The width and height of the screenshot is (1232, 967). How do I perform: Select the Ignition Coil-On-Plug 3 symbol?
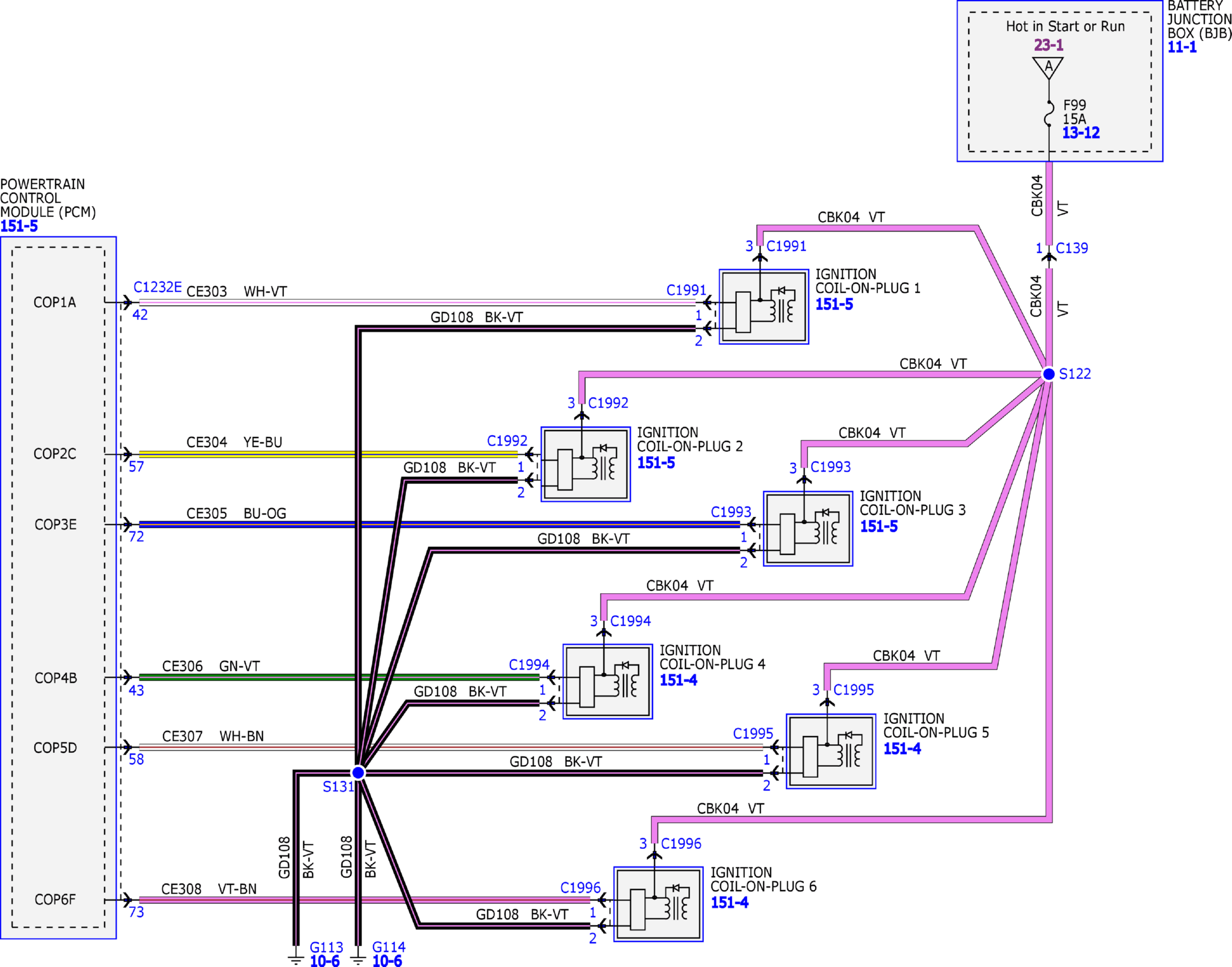tap(808, 529)
